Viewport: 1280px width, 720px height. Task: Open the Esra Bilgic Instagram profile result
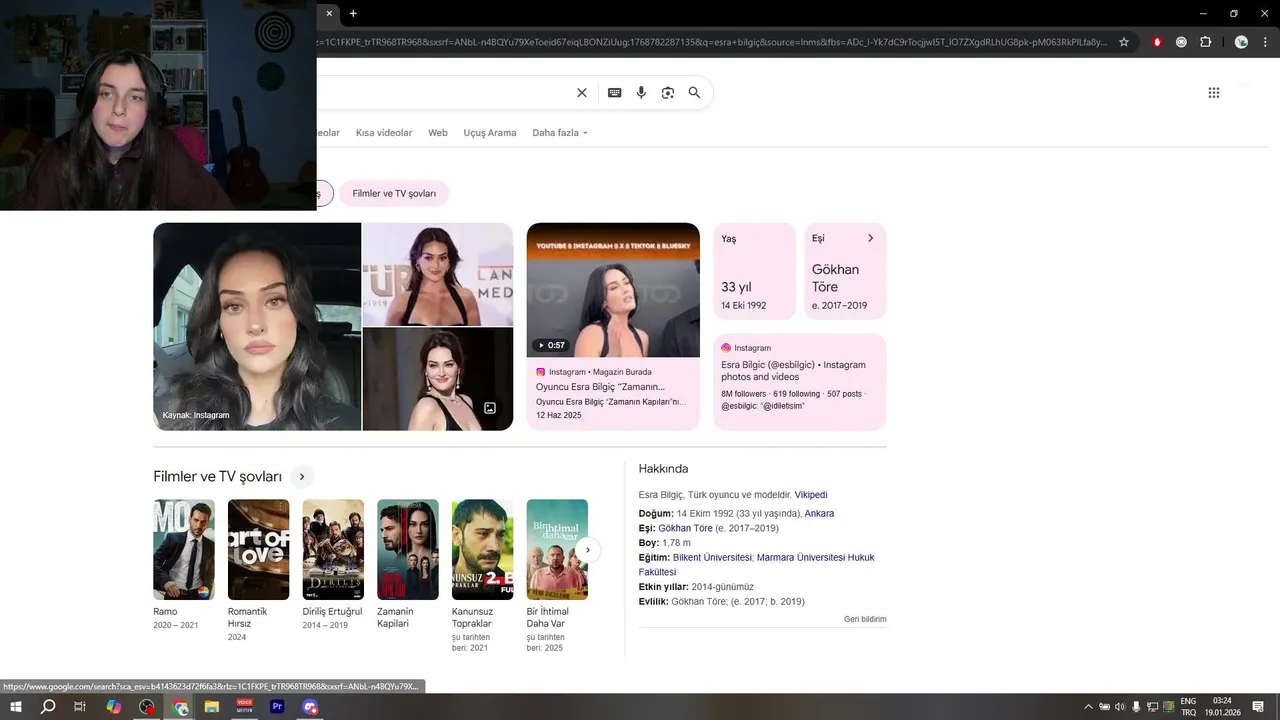coord(800,382)
